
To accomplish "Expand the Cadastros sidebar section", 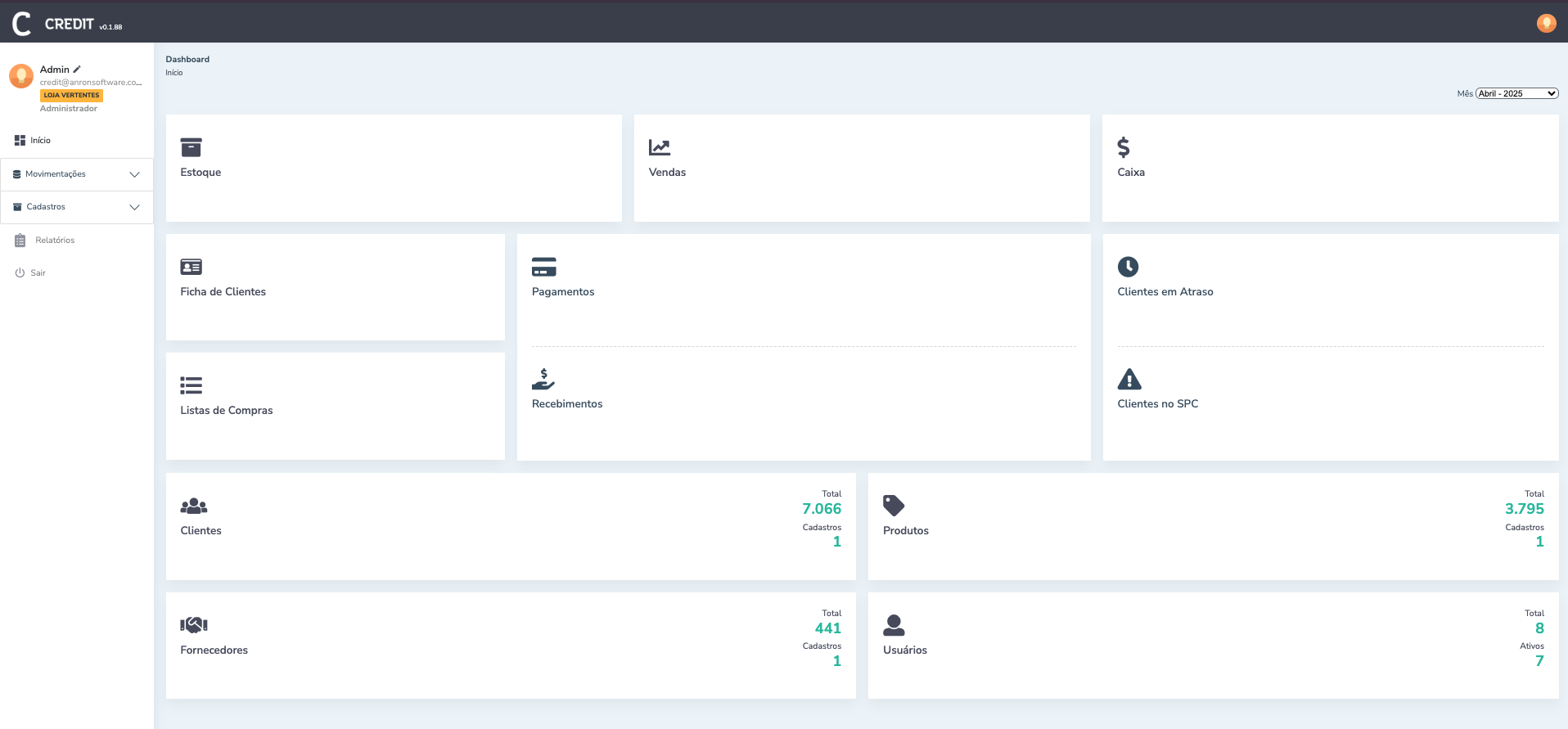I will 77,207.
